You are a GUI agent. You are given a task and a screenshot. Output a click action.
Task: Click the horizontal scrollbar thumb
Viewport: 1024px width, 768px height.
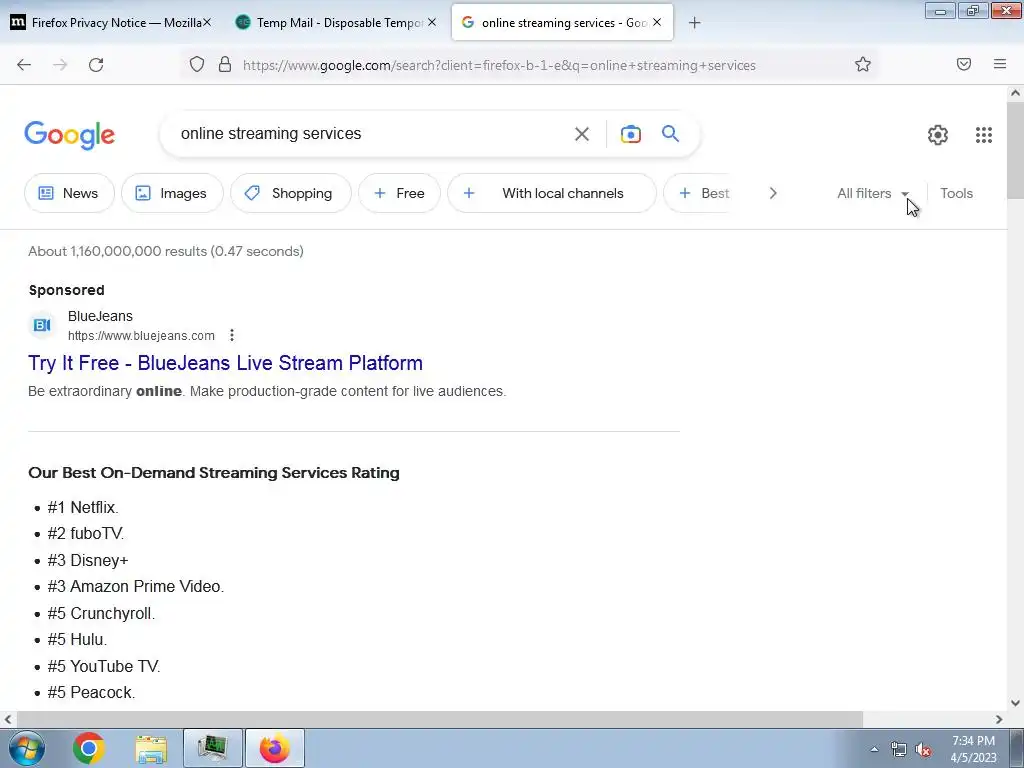tap(439, 719)
